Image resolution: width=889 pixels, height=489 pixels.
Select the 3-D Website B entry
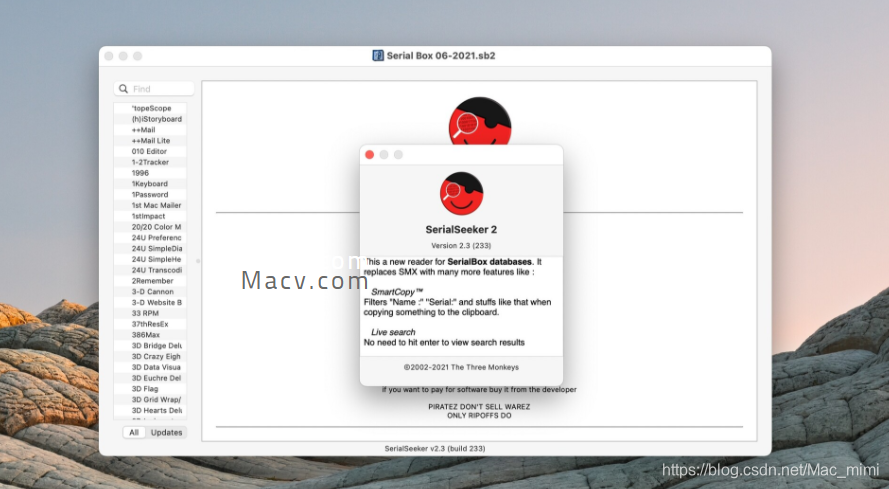pos(150,302)
